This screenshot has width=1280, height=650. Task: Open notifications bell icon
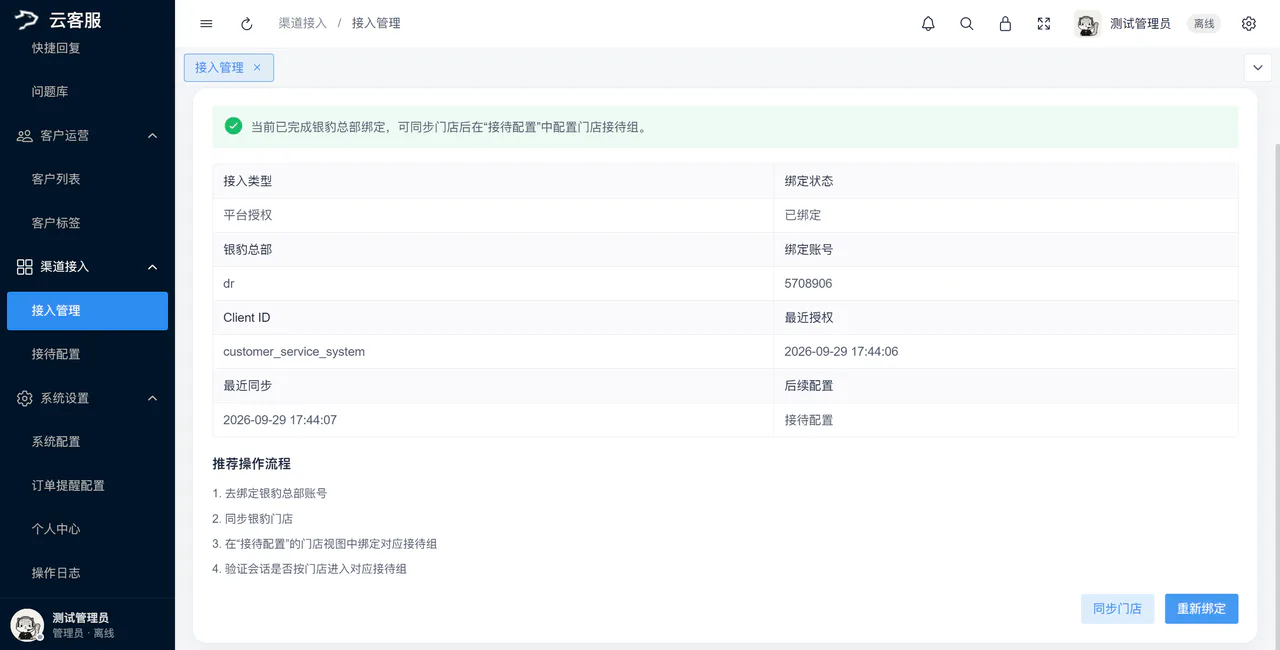point(928,23)
